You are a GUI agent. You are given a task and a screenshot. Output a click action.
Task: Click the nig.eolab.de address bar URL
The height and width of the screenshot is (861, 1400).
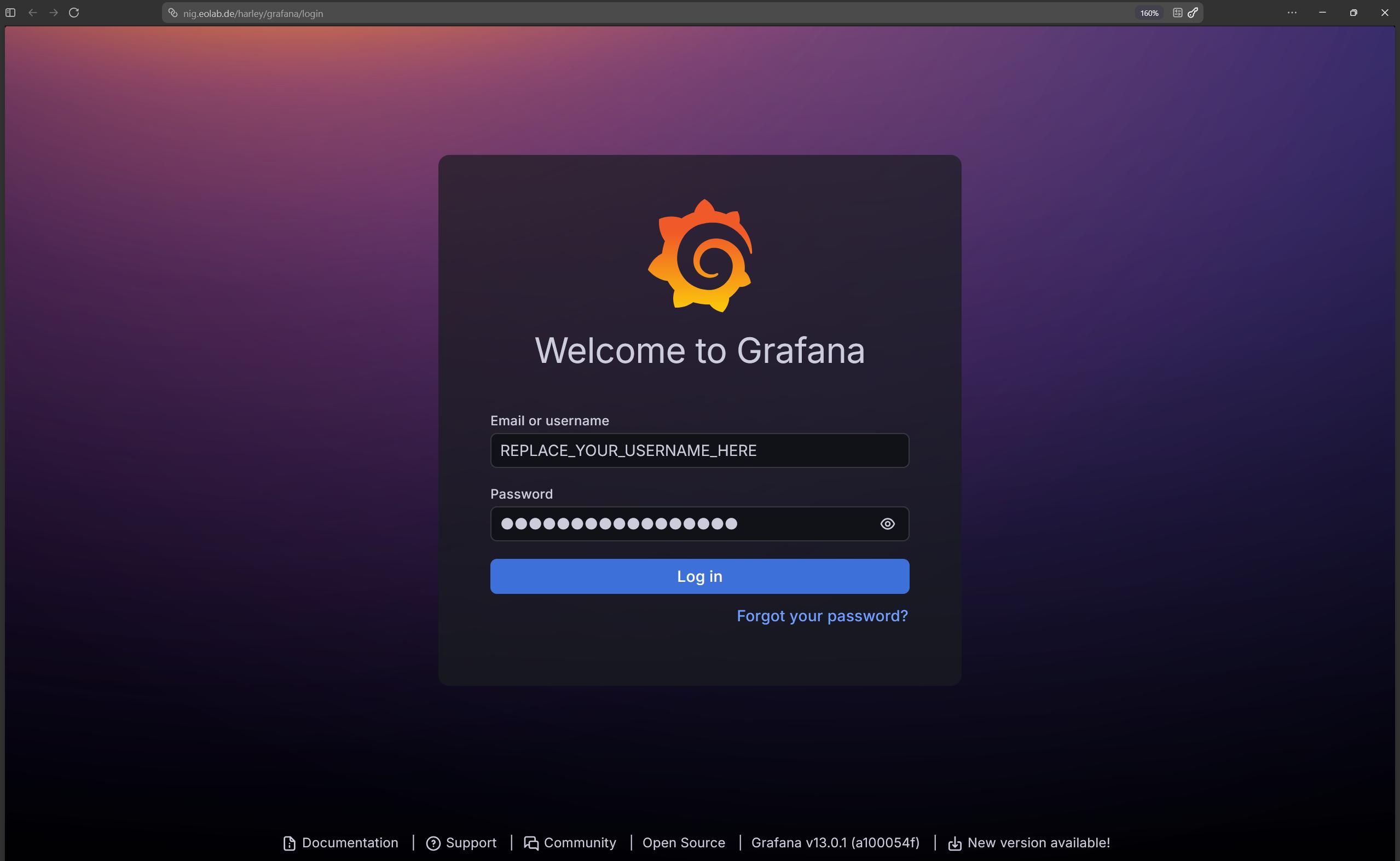tap(253, 13)
